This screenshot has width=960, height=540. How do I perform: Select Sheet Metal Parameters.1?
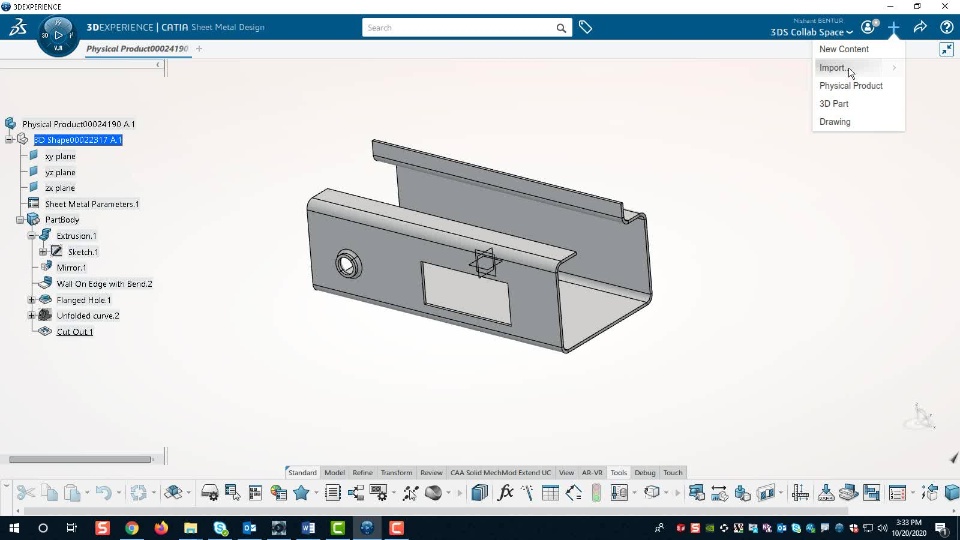[x=92, y=204]
